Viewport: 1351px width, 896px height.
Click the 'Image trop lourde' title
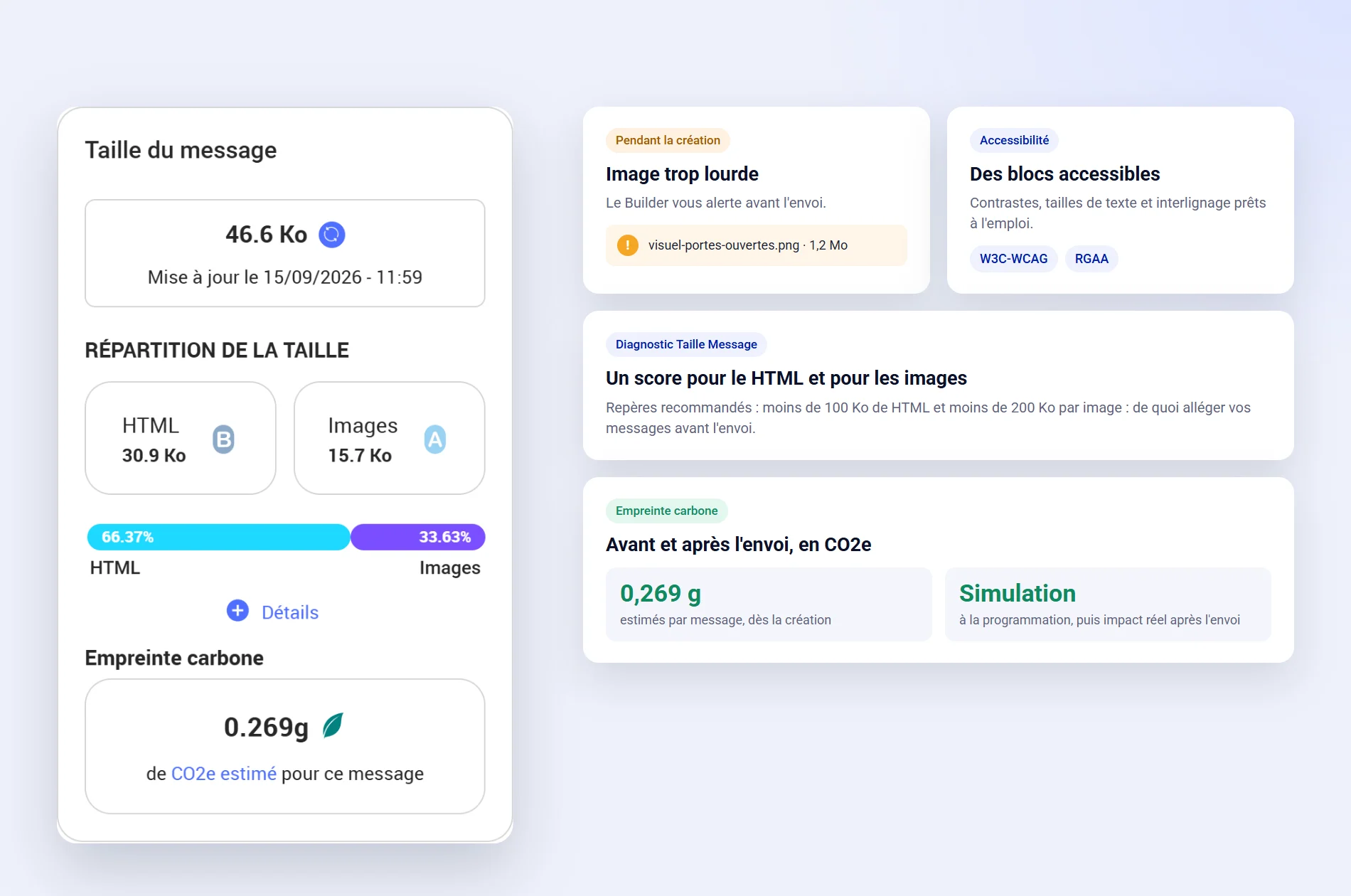point(682,174)
